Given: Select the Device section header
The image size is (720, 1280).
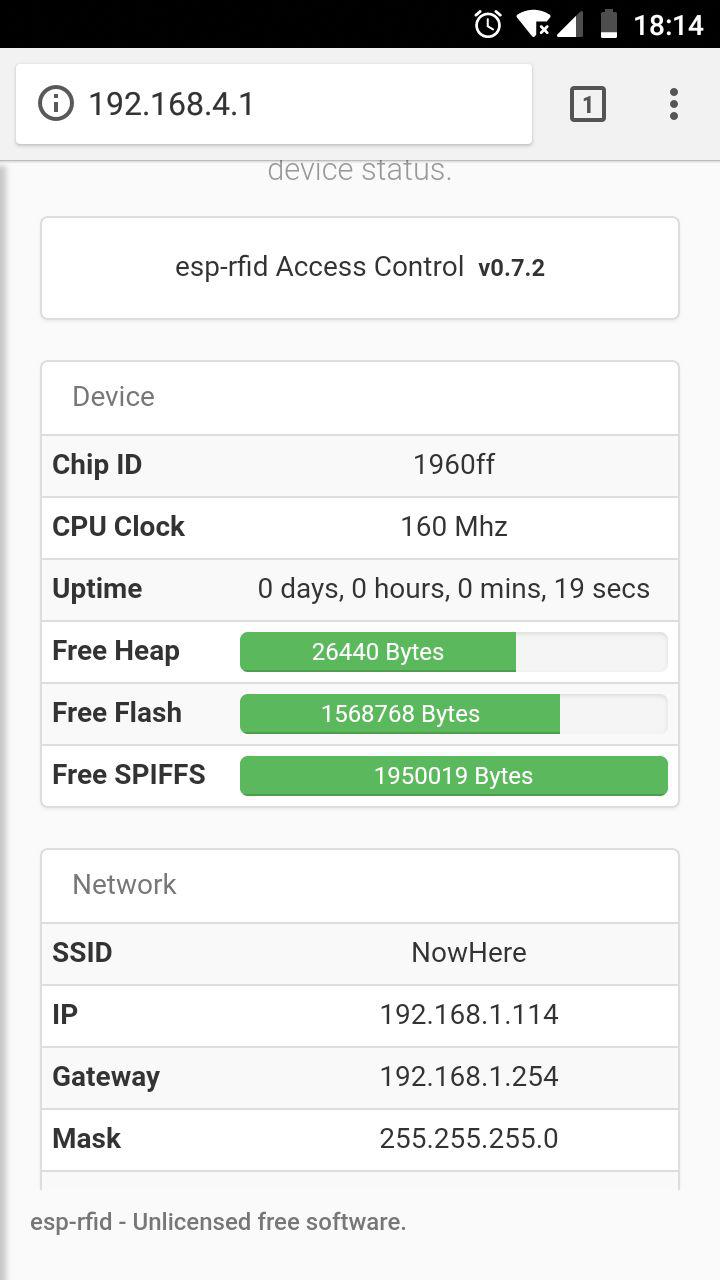Looking at the screenshot, I should click(113, 397).
